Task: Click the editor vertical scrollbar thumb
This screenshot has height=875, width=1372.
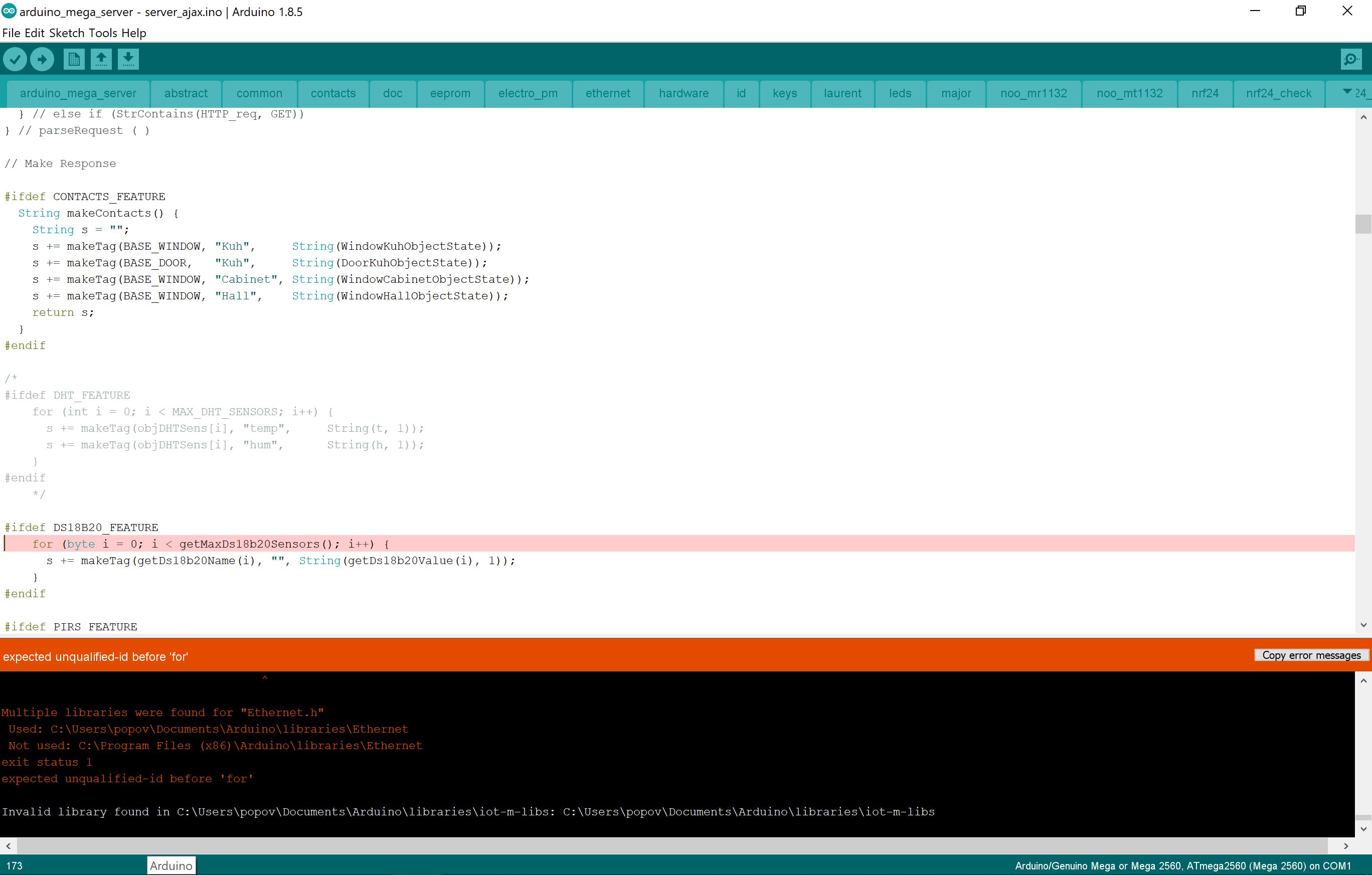Action: [x=1363, y=224]
